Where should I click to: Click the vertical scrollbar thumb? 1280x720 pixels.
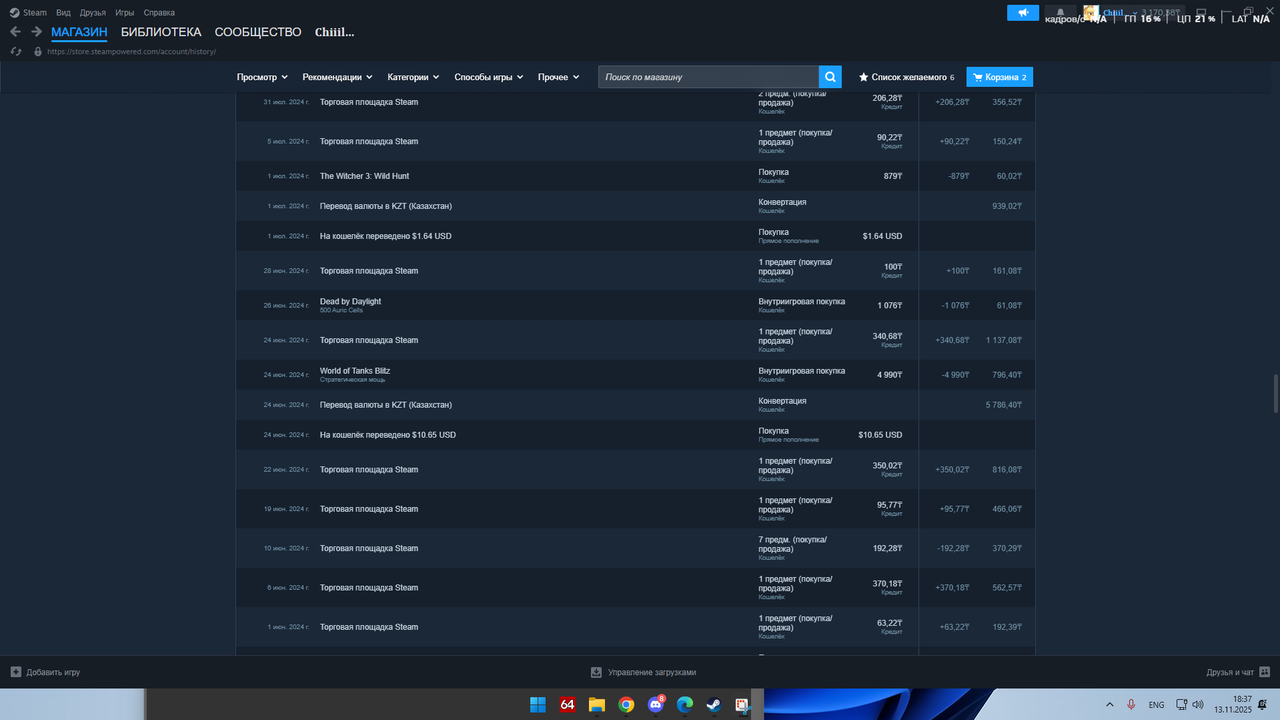(x=1275, y=393)
